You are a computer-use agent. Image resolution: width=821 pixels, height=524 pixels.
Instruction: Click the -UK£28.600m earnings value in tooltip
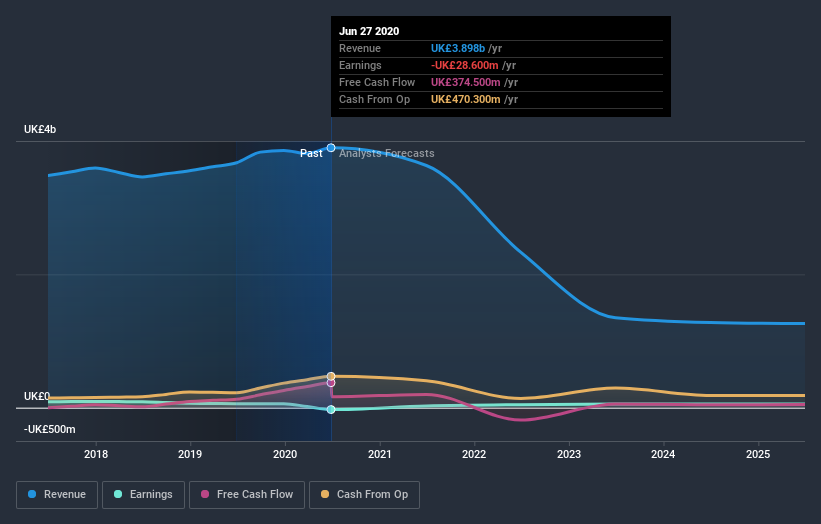(x=464, y=65)
